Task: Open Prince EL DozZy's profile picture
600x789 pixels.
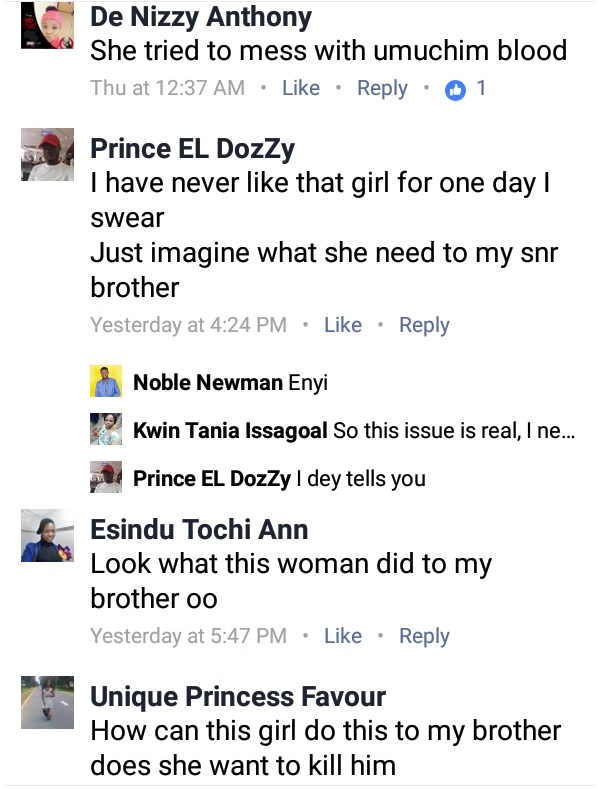Action: coord(45,157)
